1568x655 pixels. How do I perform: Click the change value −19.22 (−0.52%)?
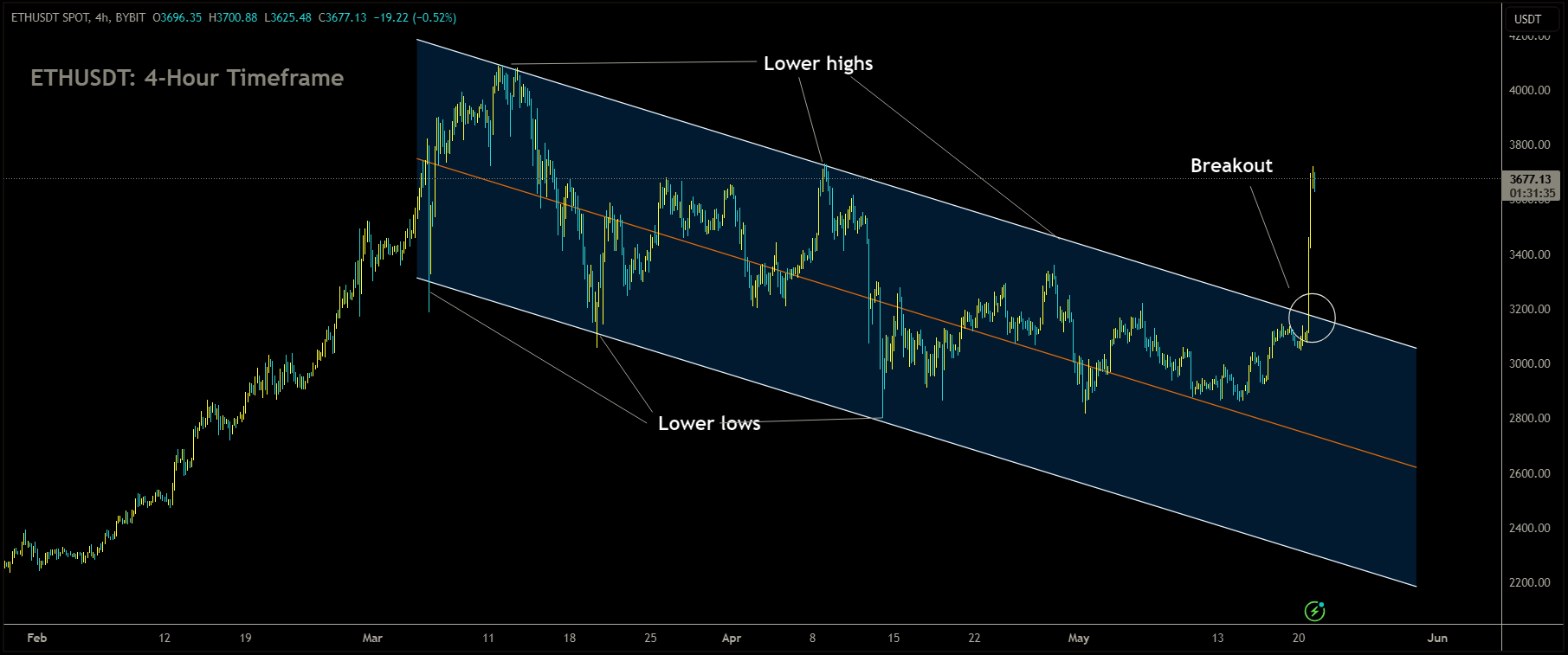pyautogui.click(x=415, y=17)
